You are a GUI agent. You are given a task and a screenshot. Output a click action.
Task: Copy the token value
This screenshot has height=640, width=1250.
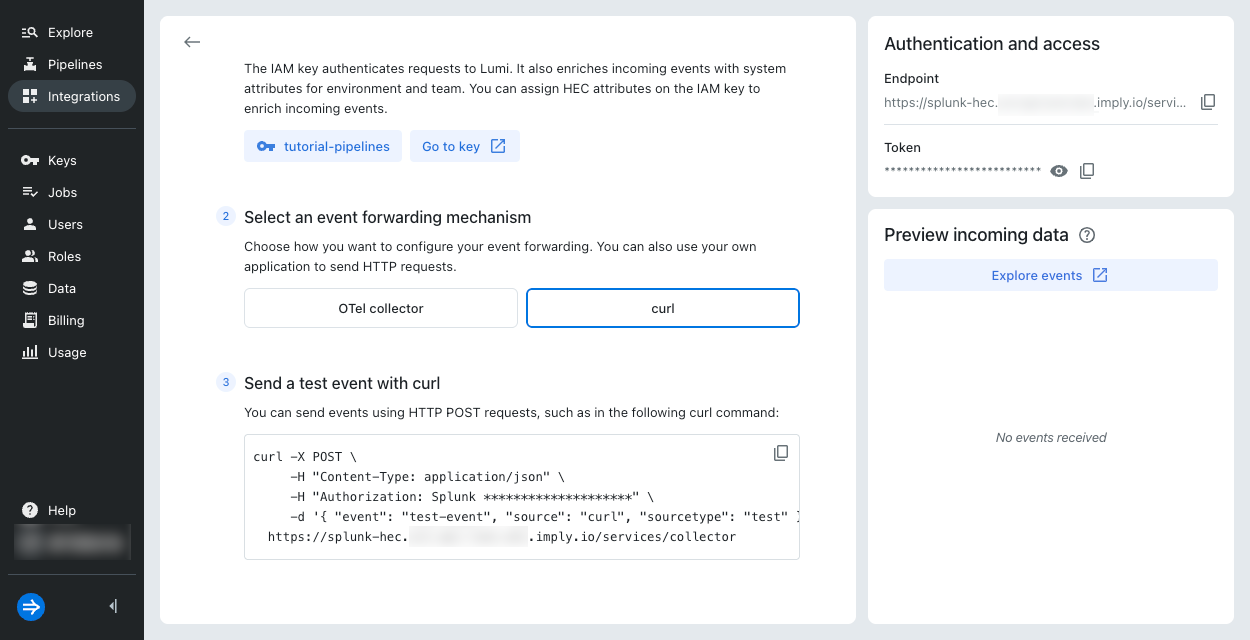point(1087,171)
